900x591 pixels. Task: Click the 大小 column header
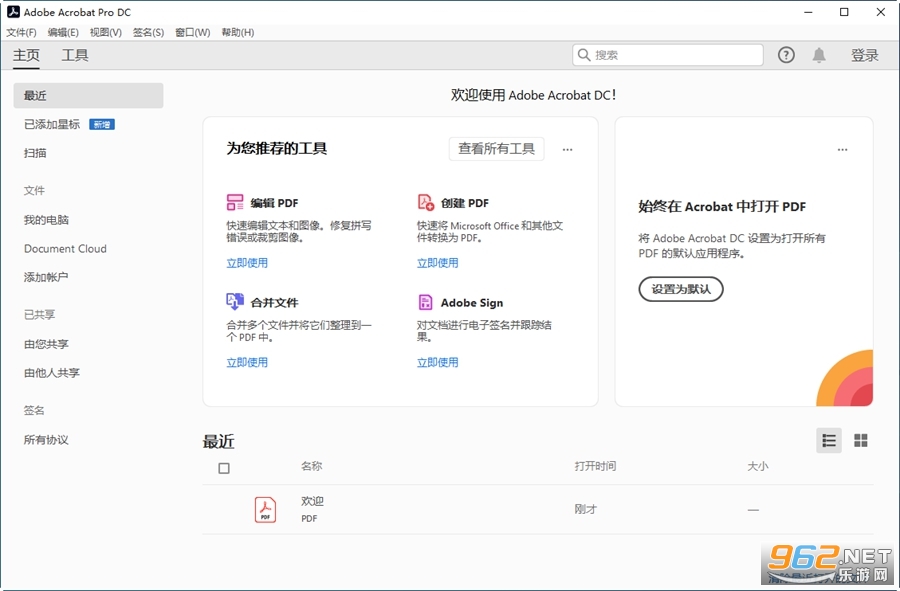(758, 466)
